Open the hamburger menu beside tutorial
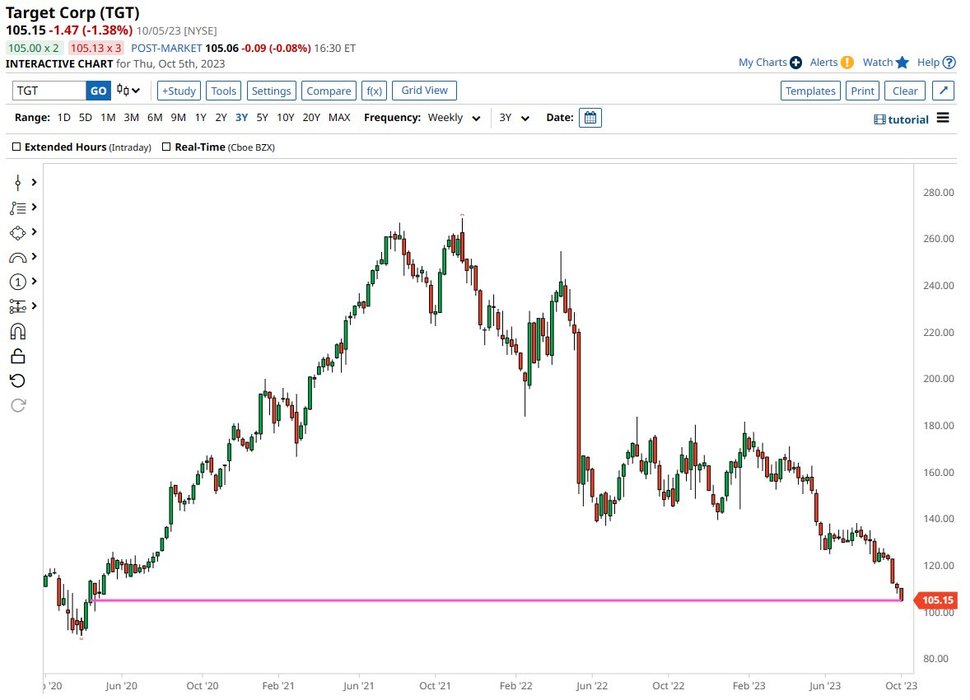This screenshot has width=970, height=700. tap(943, 119)
